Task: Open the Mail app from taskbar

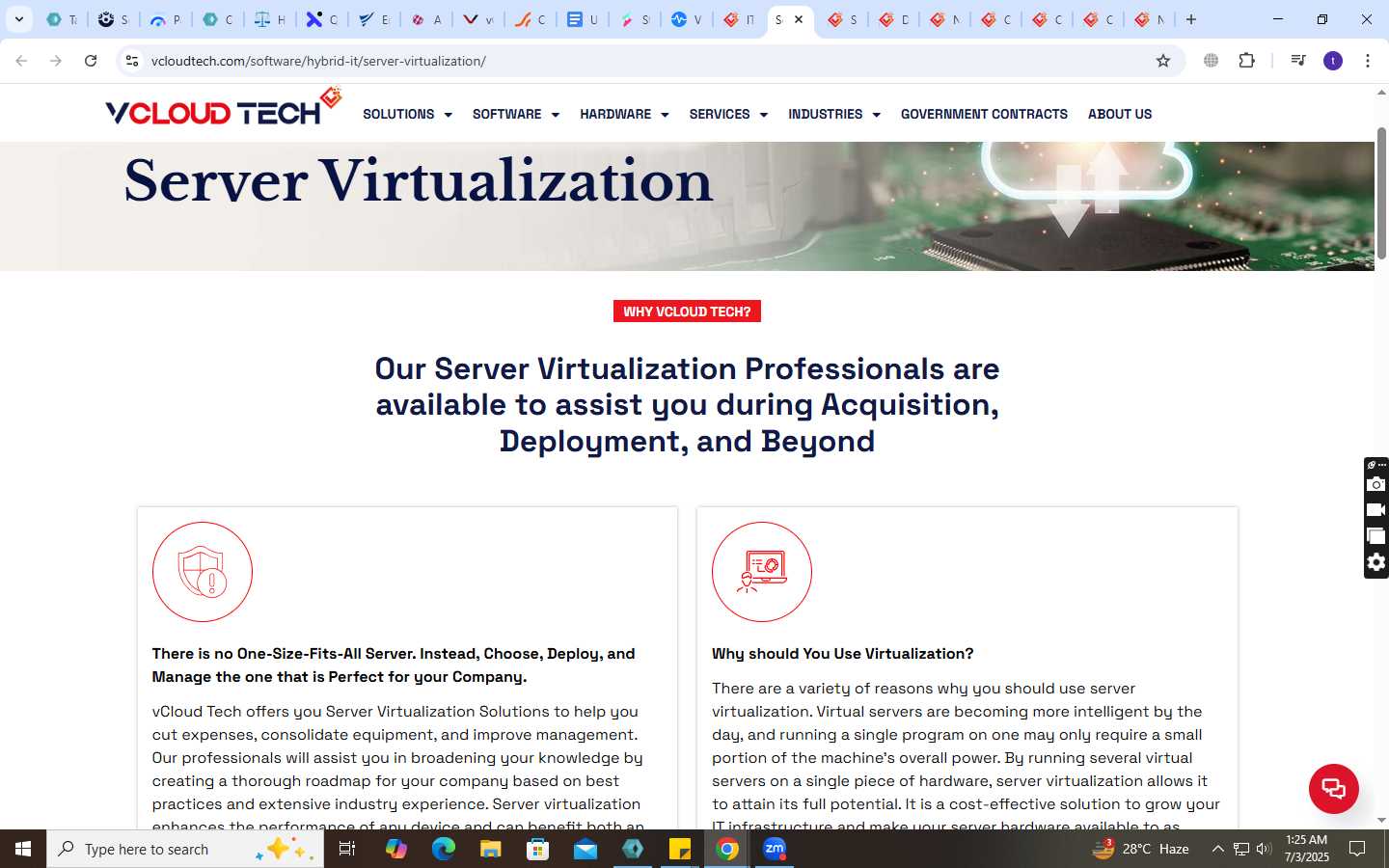Action: click(x=586, y=849)
